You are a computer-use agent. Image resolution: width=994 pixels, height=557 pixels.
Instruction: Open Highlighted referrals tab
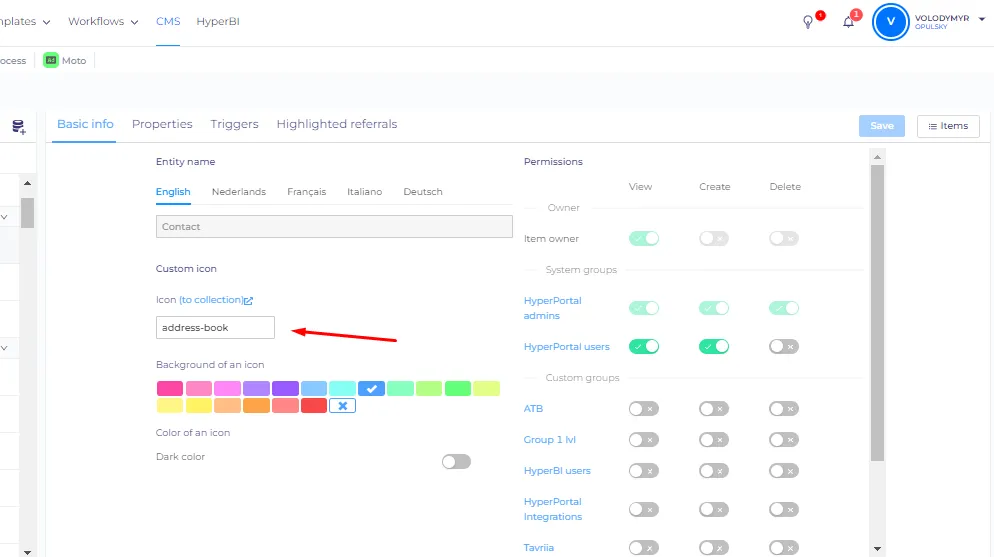point(337,124)
